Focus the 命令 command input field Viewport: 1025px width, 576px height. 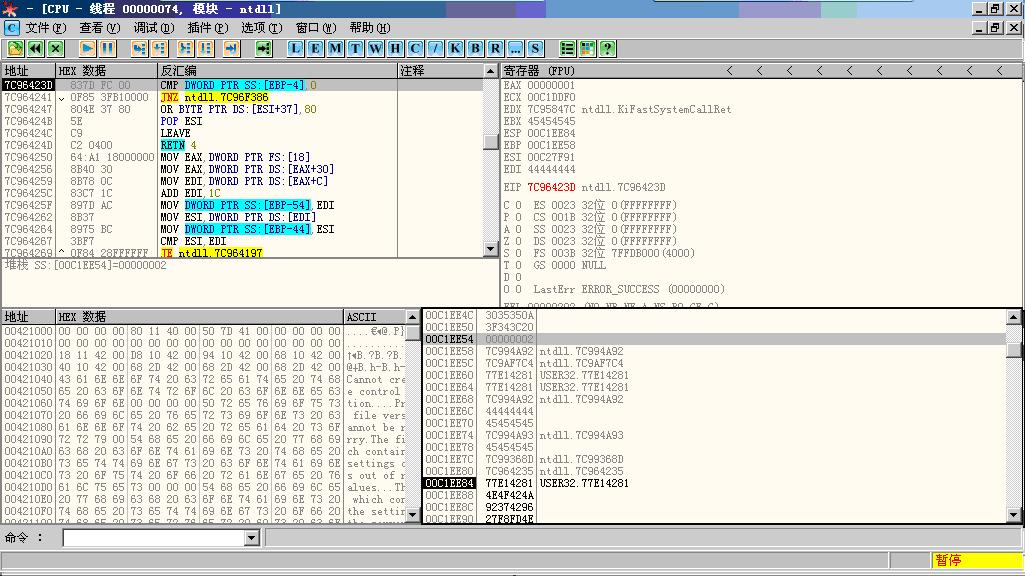[x=154, y=538]
